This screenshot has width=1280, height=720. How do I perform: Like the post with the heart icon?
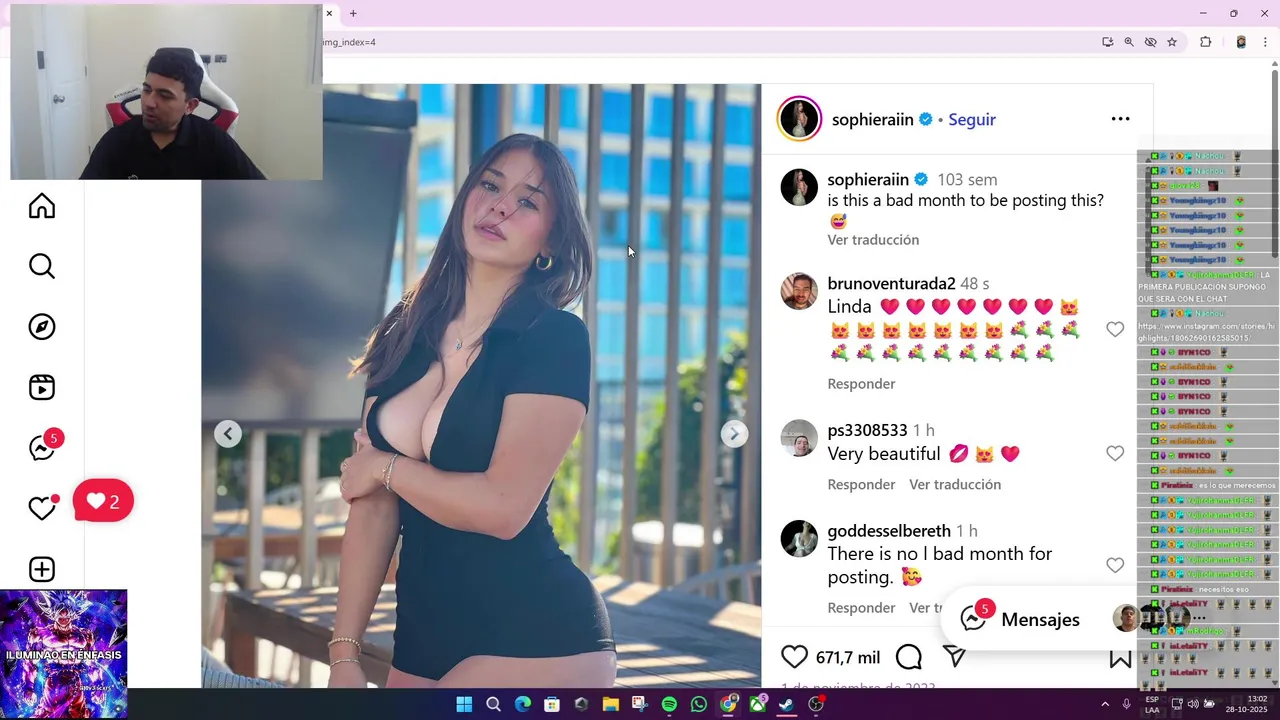[794, 657]
